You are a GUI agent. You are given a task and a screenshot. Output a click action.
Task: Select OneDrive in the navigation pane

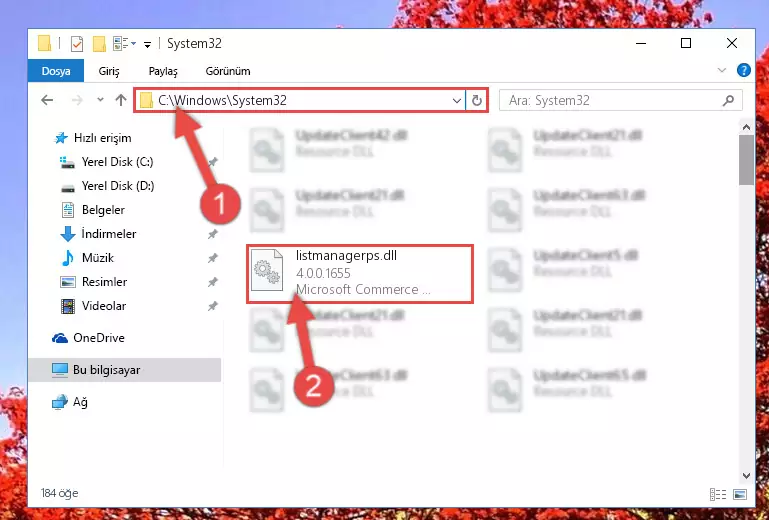pyautogui.click(x=99, y=338)
